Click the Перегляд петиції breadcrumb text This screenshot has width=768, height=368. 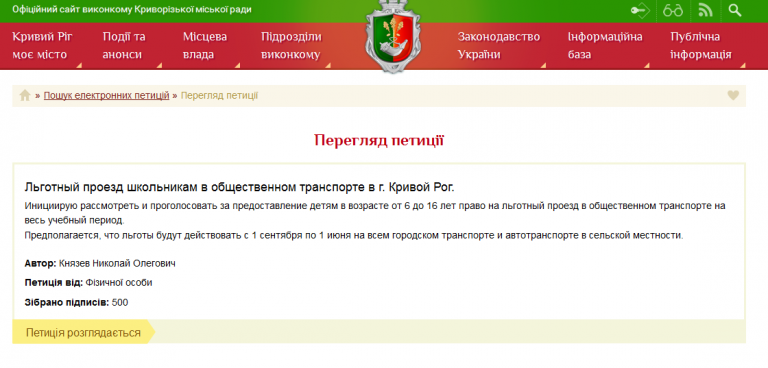[219, 96]
